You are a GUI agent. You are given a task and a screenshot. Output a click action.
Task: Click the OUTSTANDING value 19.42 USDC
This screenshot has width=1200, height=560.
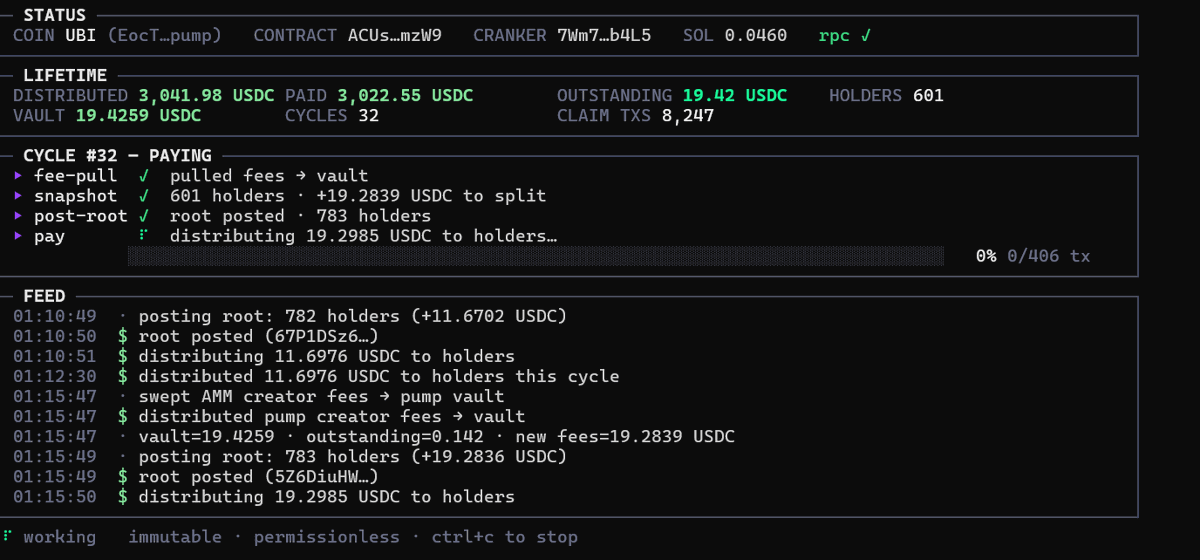pyautogui.click(x=735, y=95)
